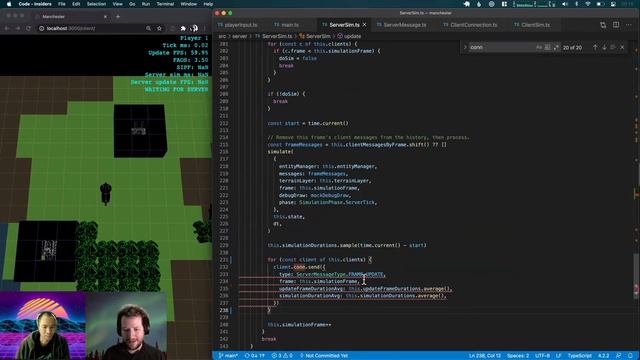Click 'Not Committed Yet' blame status
Screen dimensions: 640x360
(x=324, y=356)
